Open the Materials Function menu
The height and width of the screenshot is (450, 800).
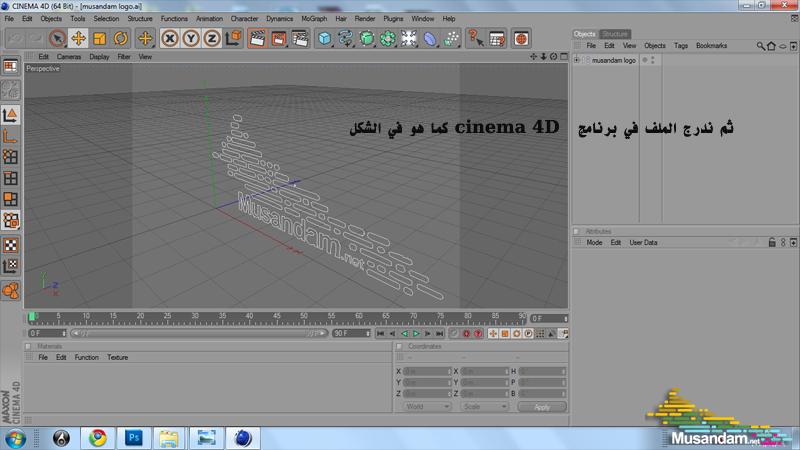coord(86,357)
